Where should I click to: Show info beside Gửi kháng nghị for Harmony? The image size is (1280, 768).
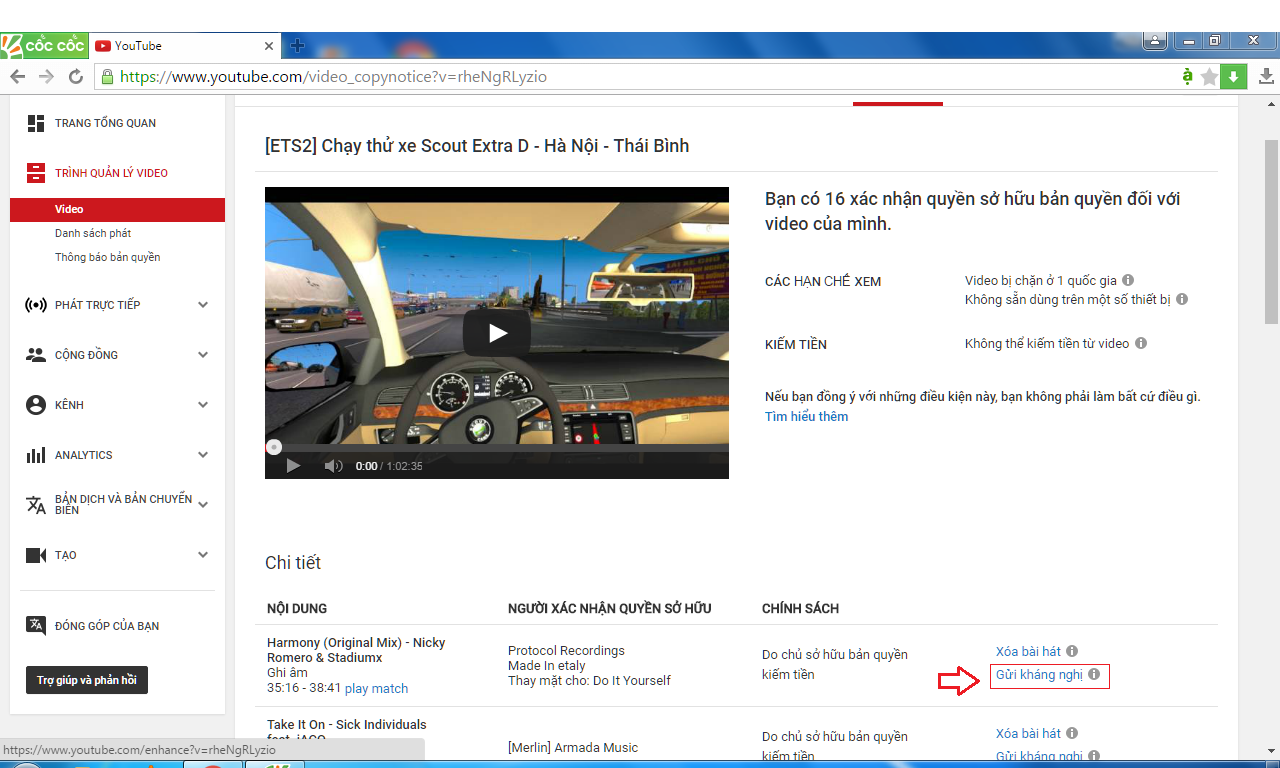tap(1094, 675)
